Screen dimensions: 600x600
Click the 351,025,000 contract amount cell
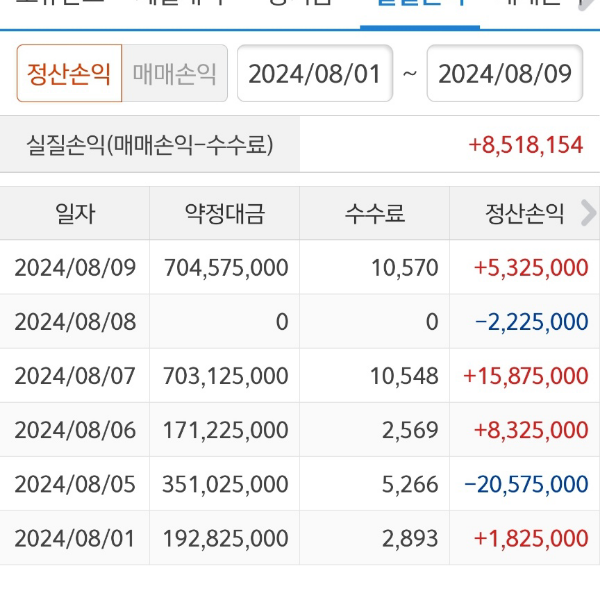click(225, 484)
